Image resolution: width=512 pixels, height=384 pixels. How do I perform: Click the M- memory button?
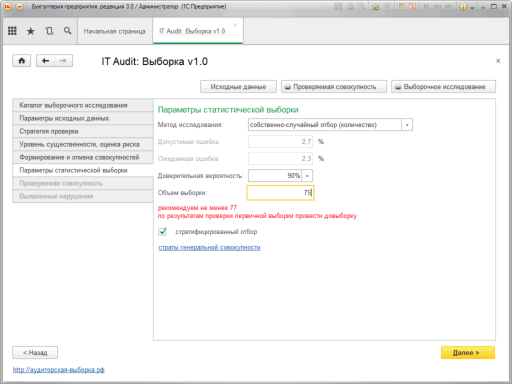pos(449,6)
